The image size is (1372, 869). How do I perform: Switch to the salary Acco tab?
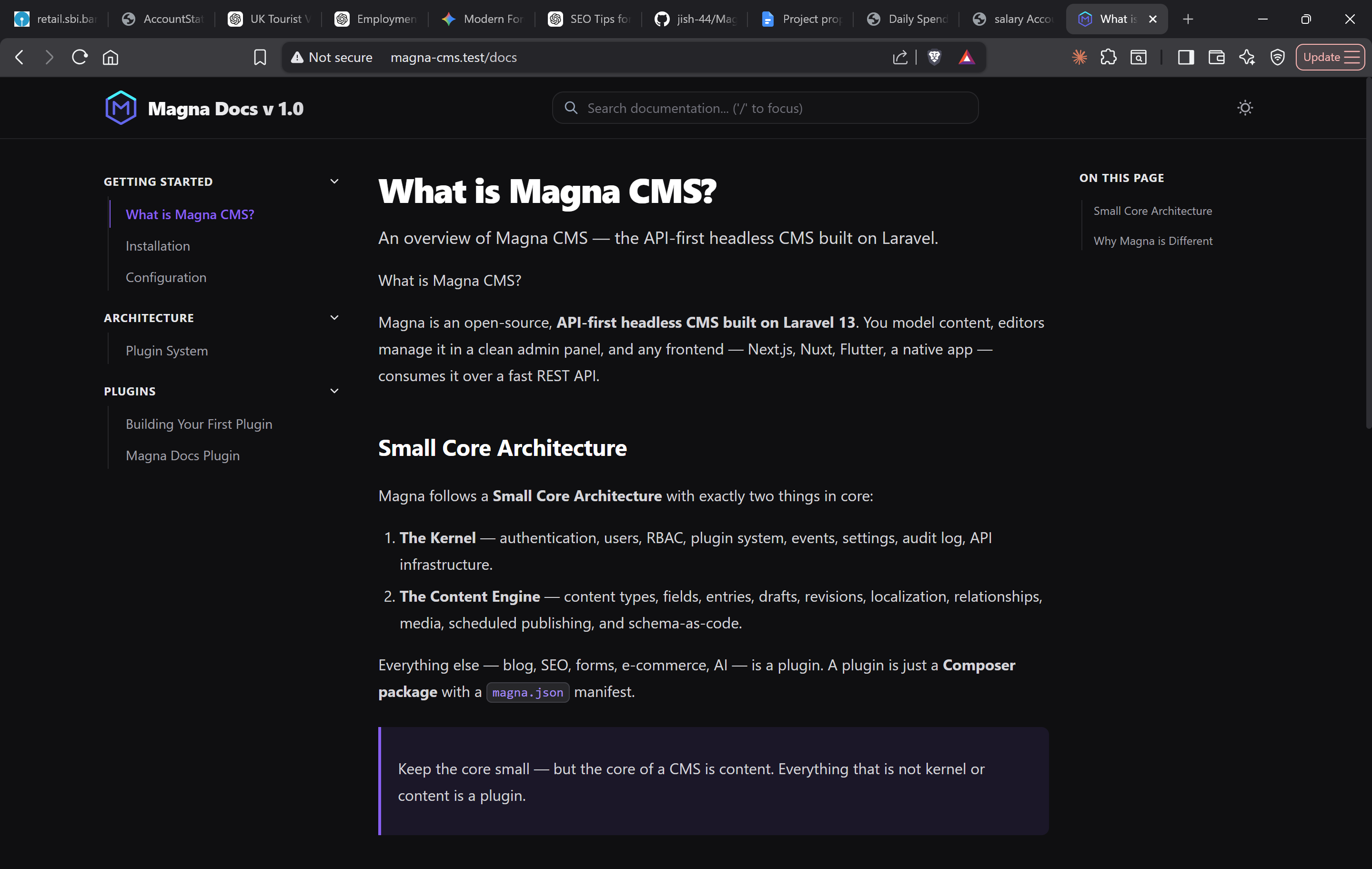coord(1013,19)
